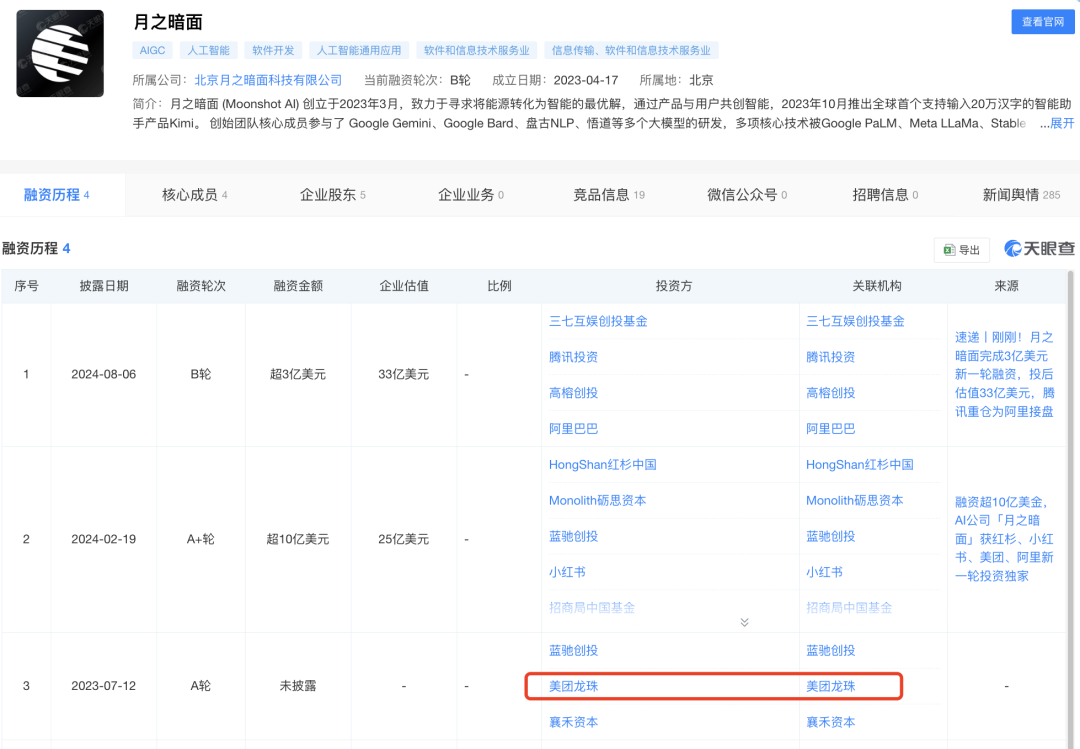Expand more investors with double chevron icon

pyautogui.click(x=745, y=622)
